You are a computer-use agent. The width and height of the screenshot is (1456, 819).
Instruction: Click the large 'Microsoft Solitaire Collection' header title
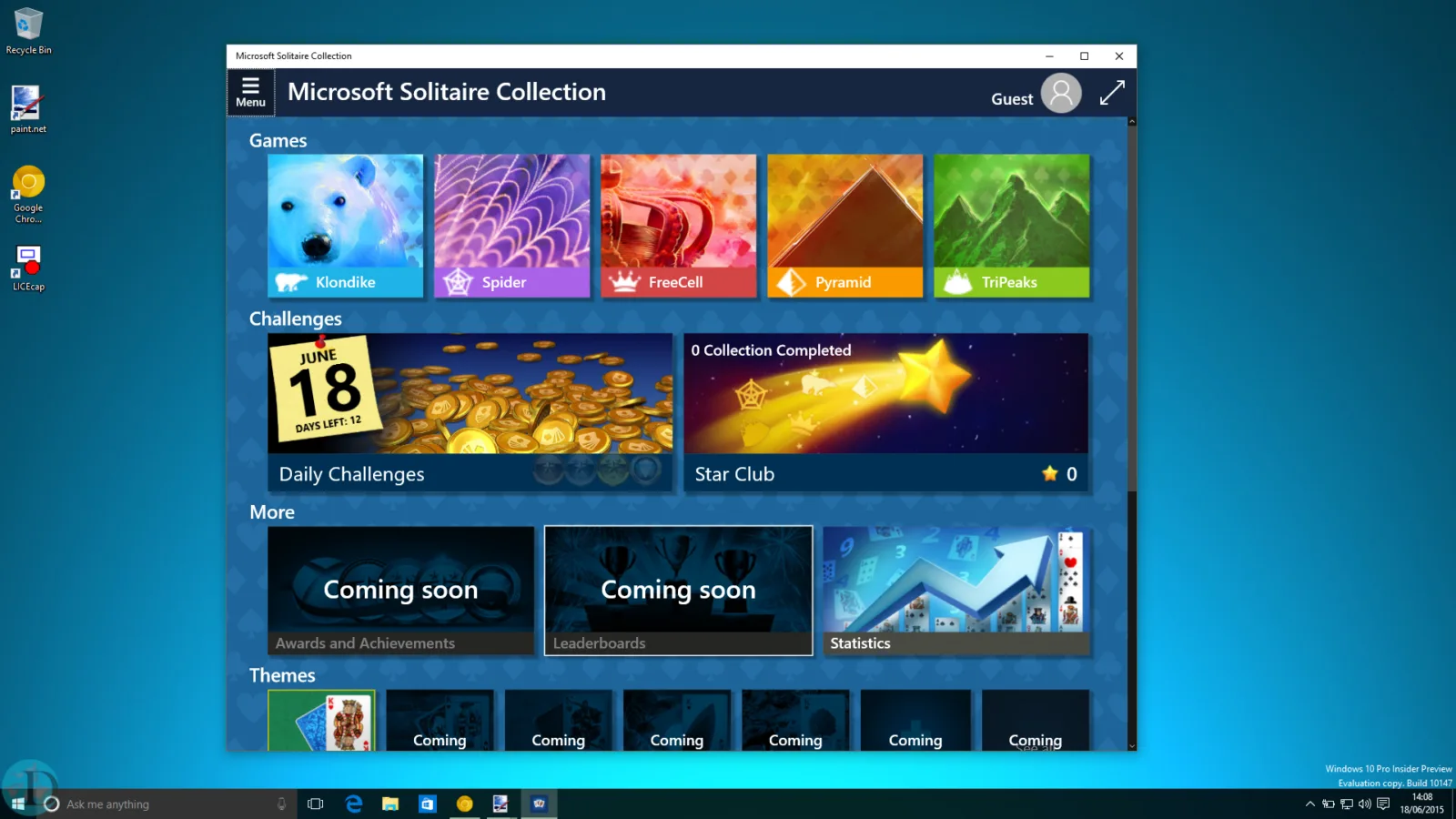click(x=447, y=92)
